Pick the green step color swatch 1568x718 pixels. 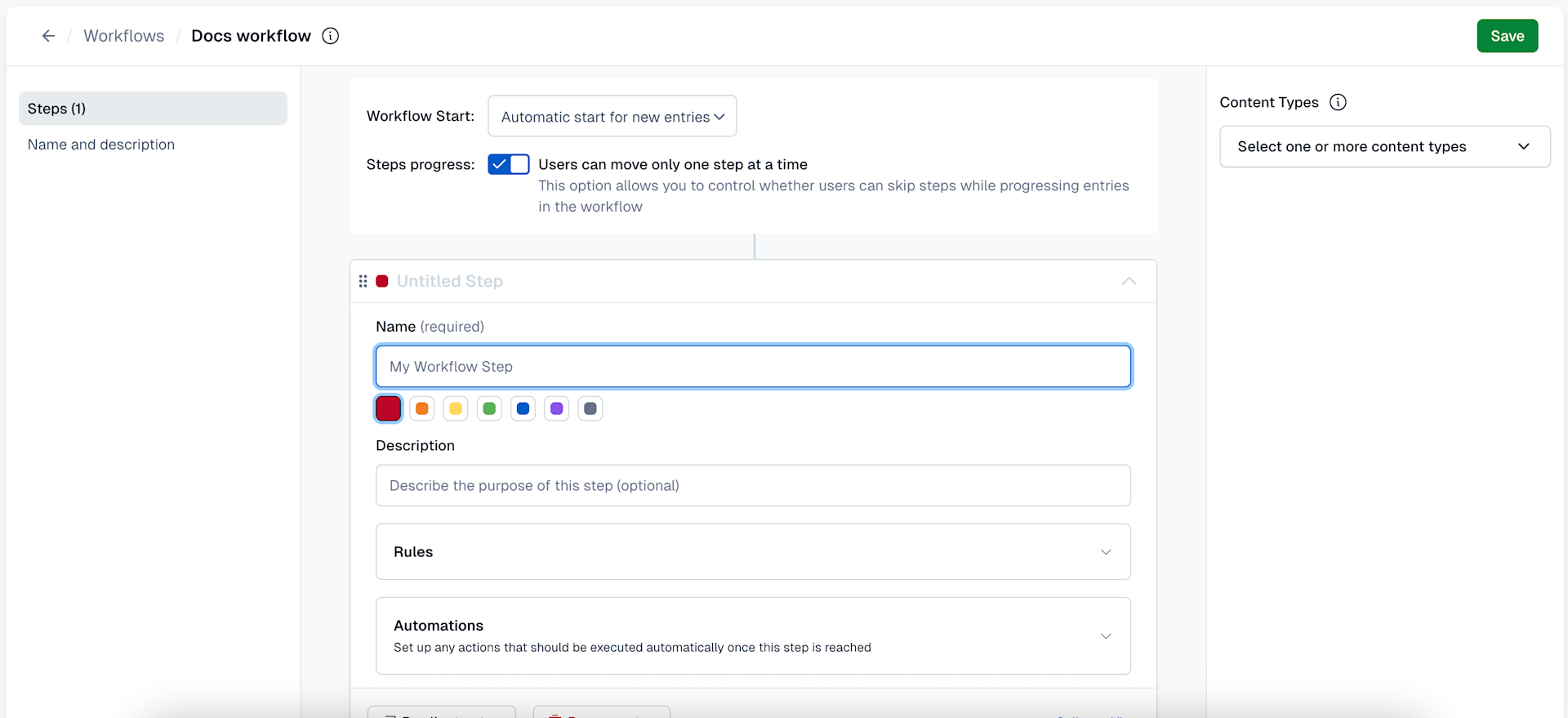pos(489,408)
